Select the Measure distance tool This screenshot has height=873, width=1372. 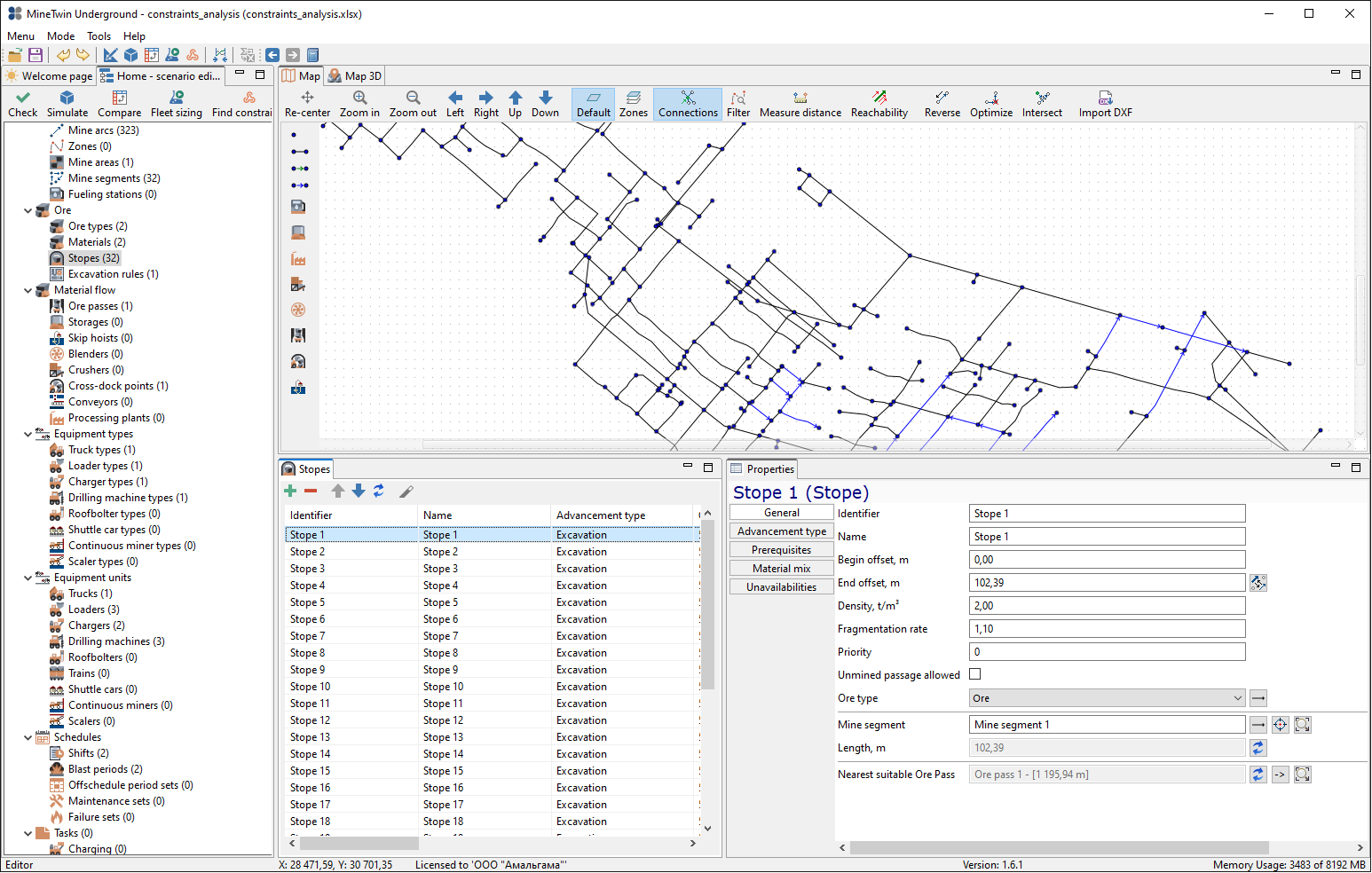tap(800, 104)
